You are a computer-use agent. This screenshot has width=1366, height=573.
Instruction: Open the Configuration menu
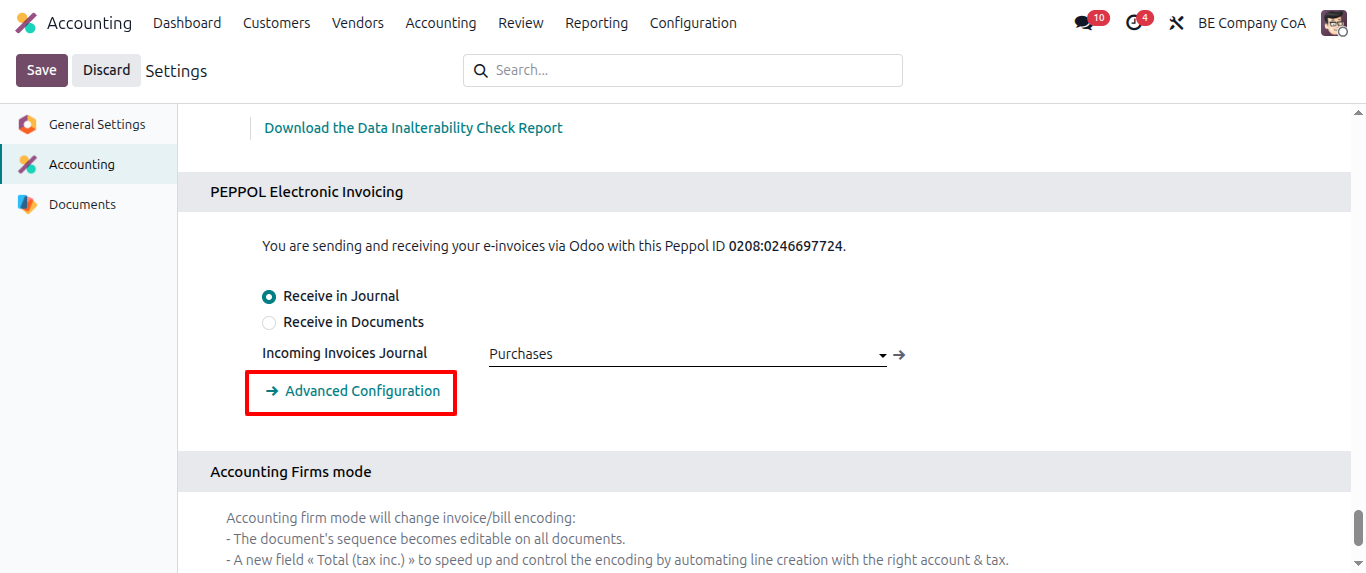coord(693,23)
